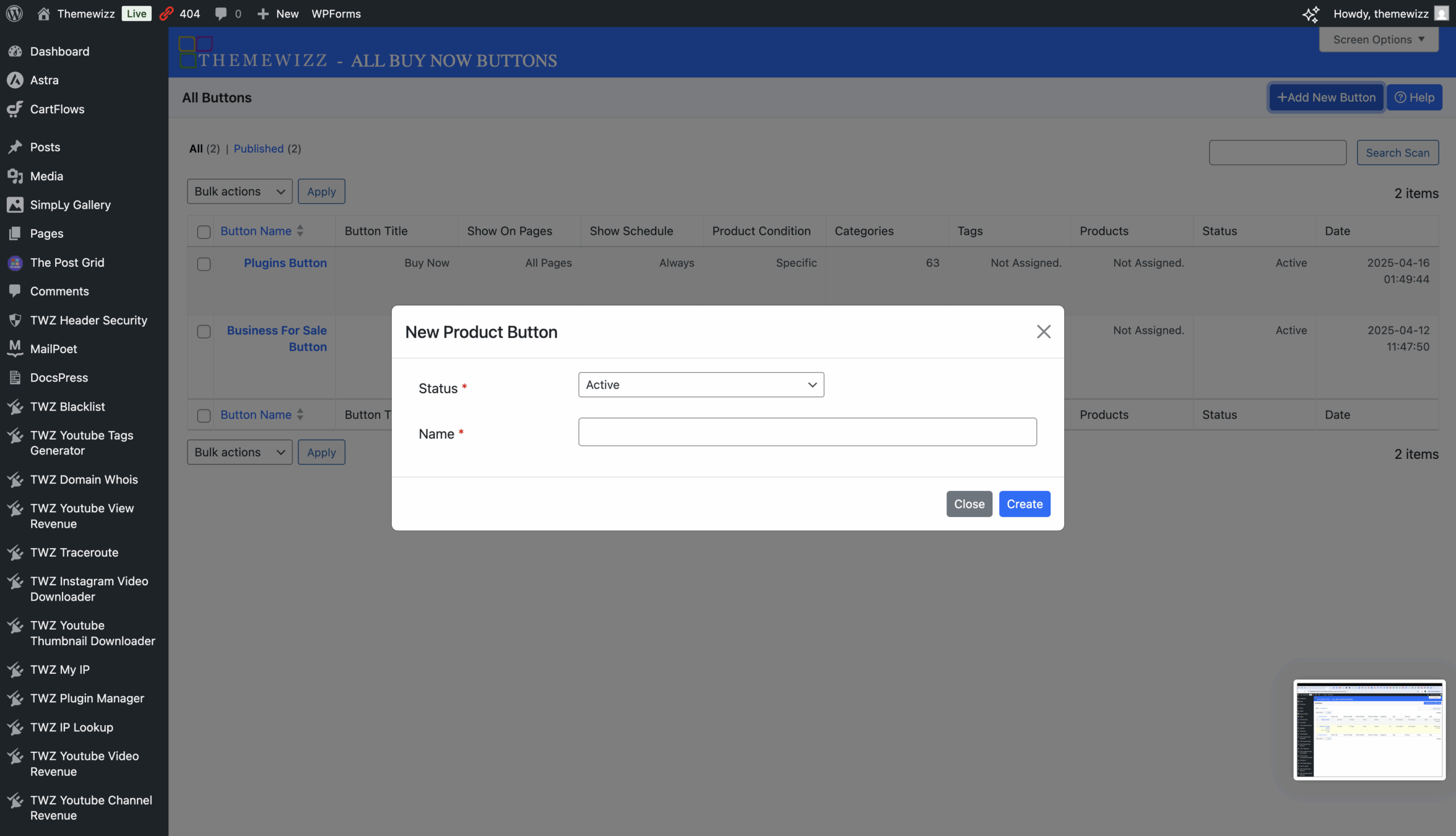Image resolution: width=1456 pixels, height=836 pixels.
Task: Expand the top Bulk actions dropdown
Action: point(239,191)
